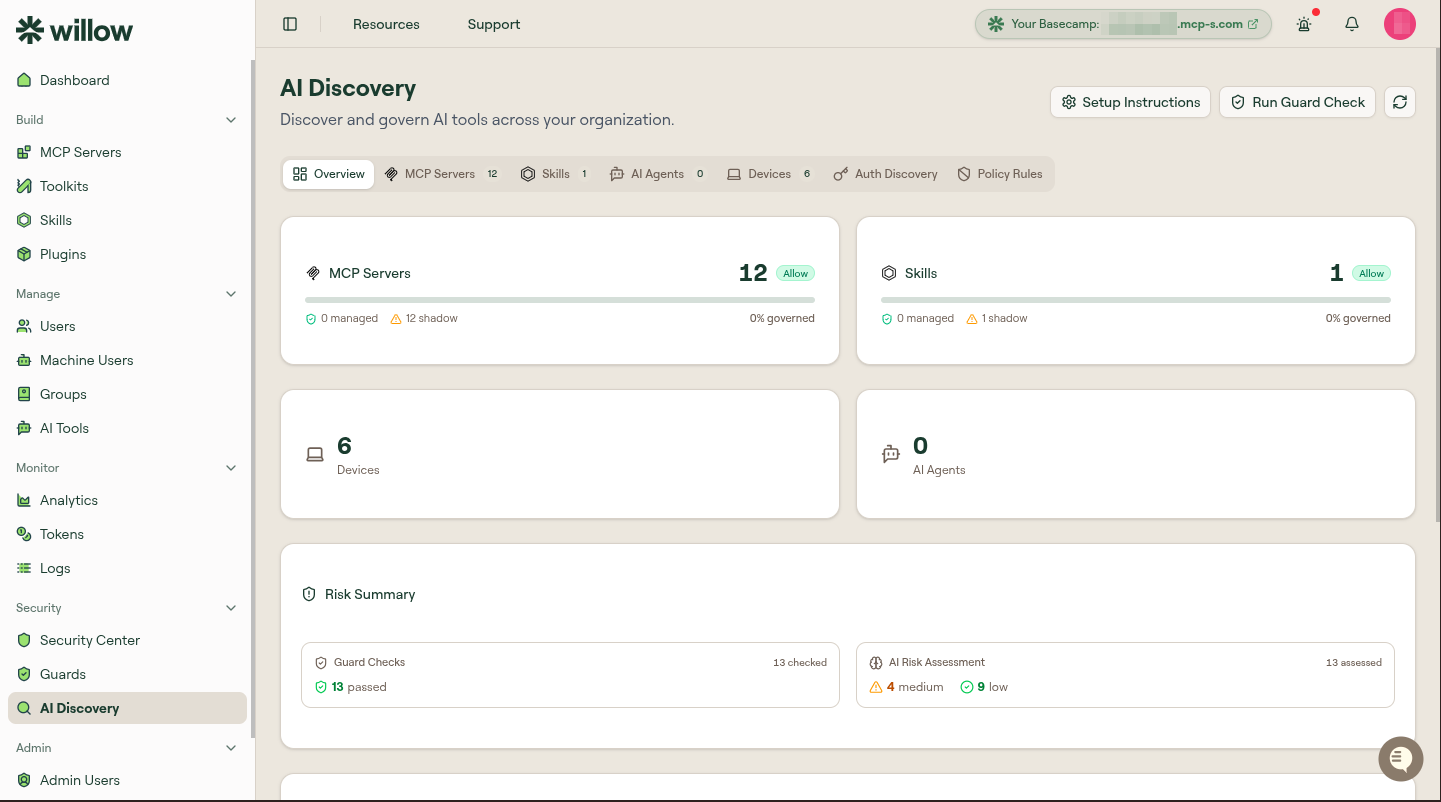Click the Dashboard home icon
The height and width of the screenshot is (802, 1441).
[x=24, y=80]
